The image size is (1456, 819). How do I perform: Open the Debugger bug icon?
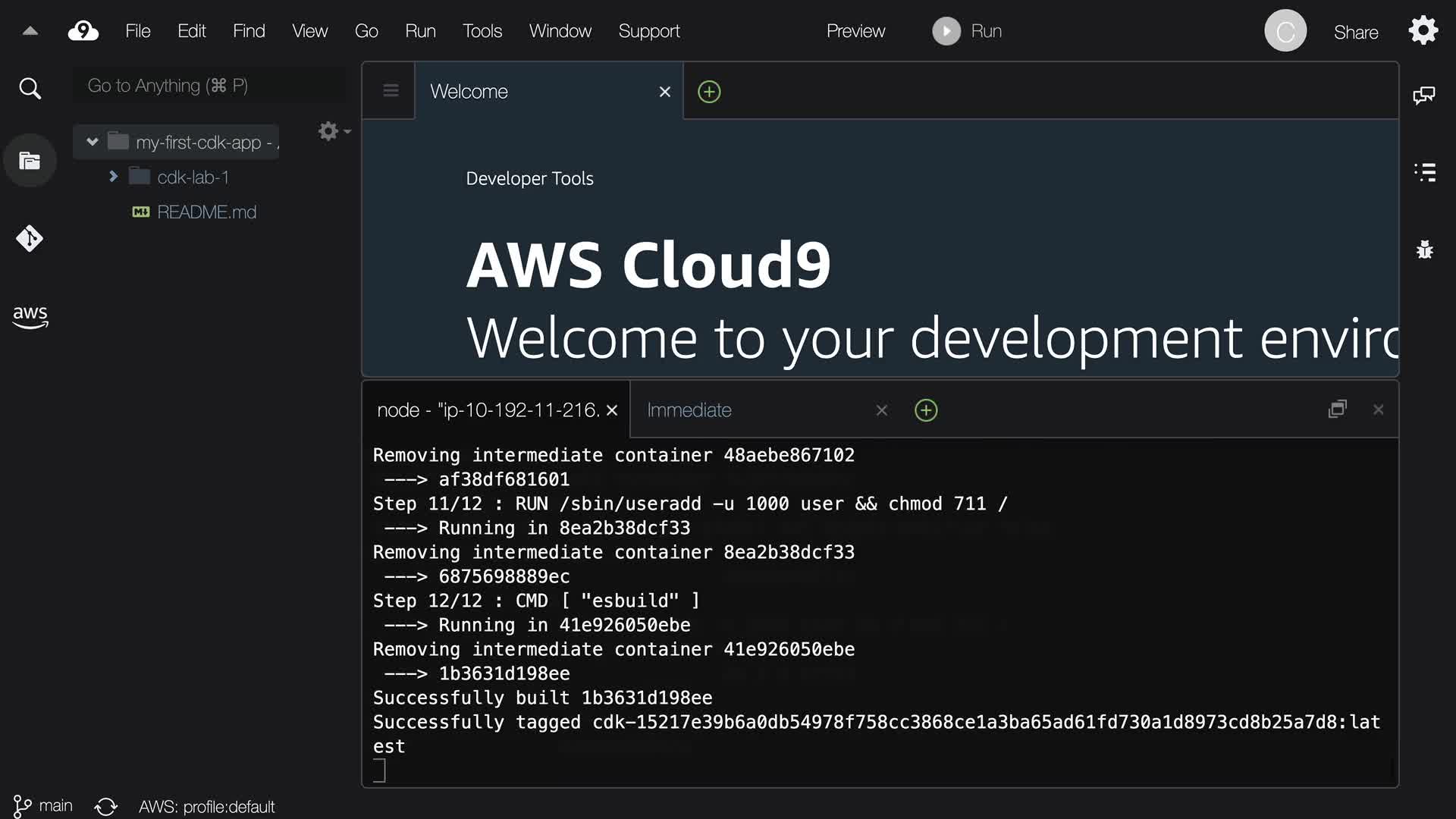[1424, 249]
